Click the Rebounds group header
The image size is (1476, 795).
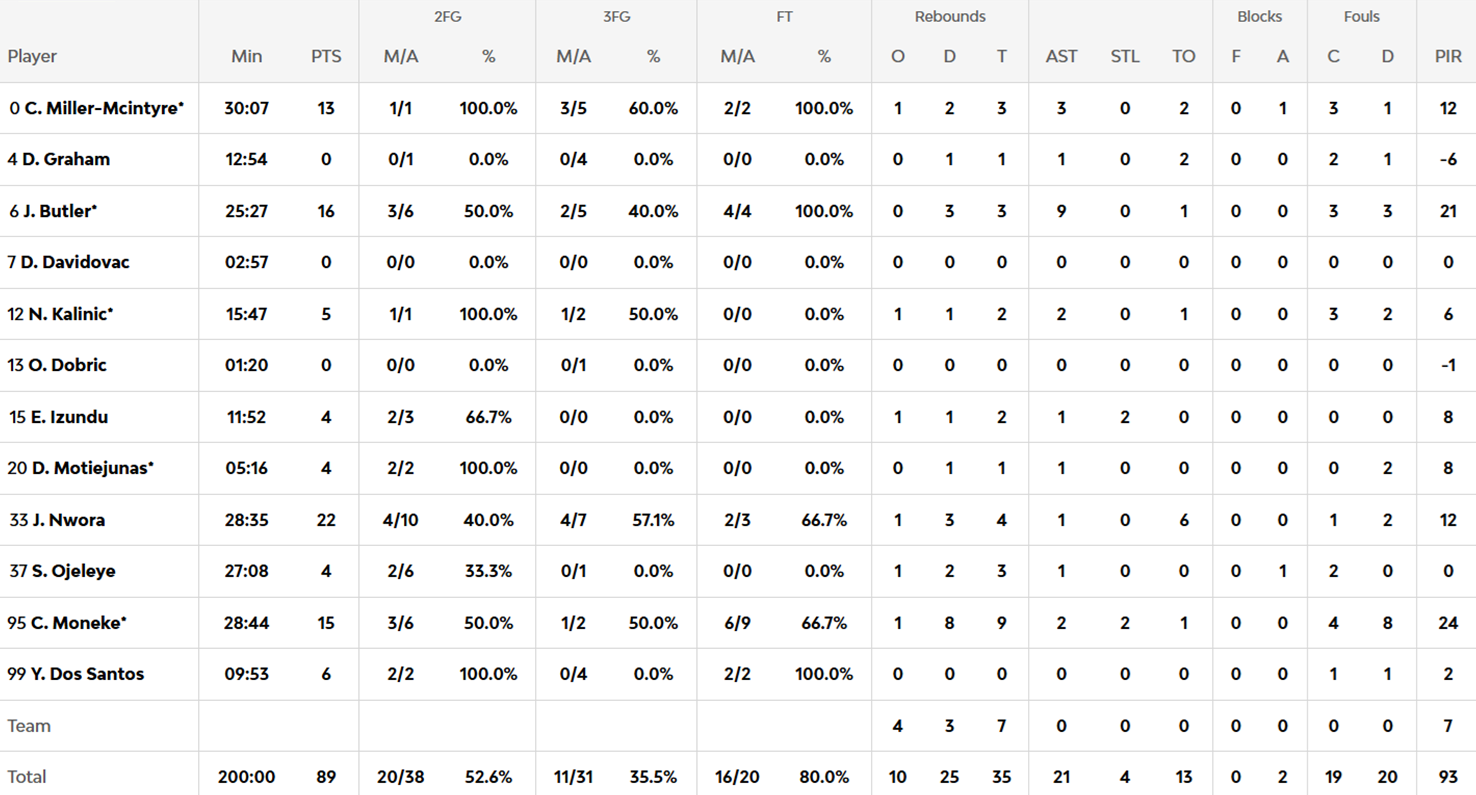pyautogui.click(x=949, y=17)
